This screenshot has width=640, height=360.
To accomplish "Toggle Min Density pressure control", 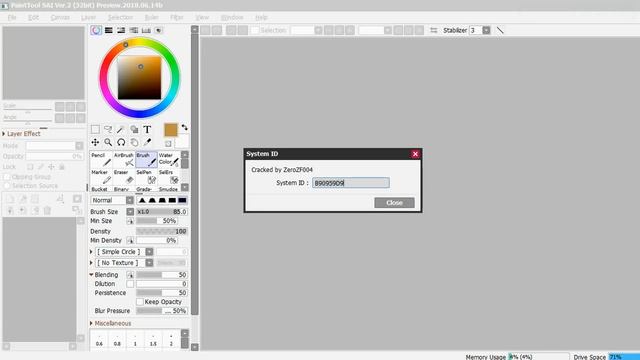I will (x=130, y=240).
